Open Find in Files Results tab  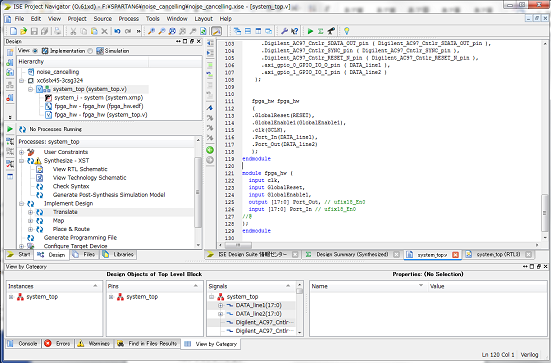pyautogui.click(x=148, y=344)
